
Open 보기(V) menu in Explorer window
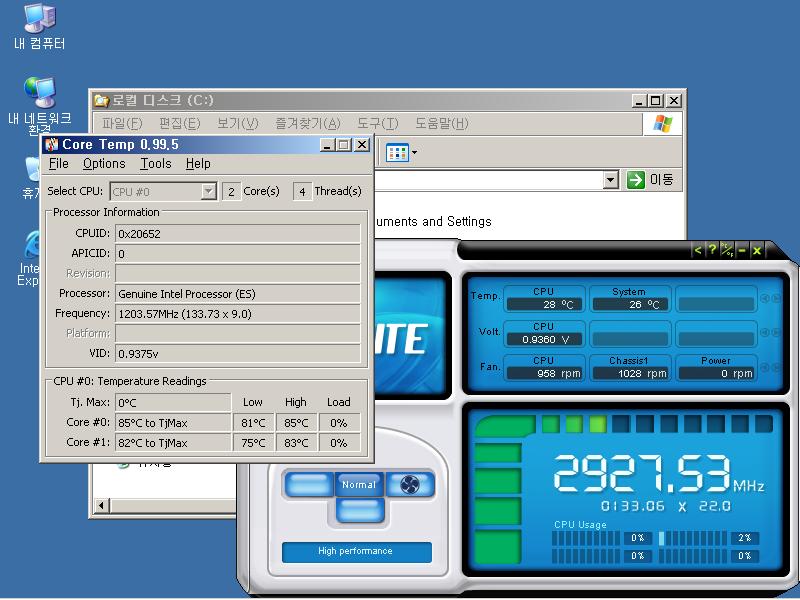[x=238, y=123]
